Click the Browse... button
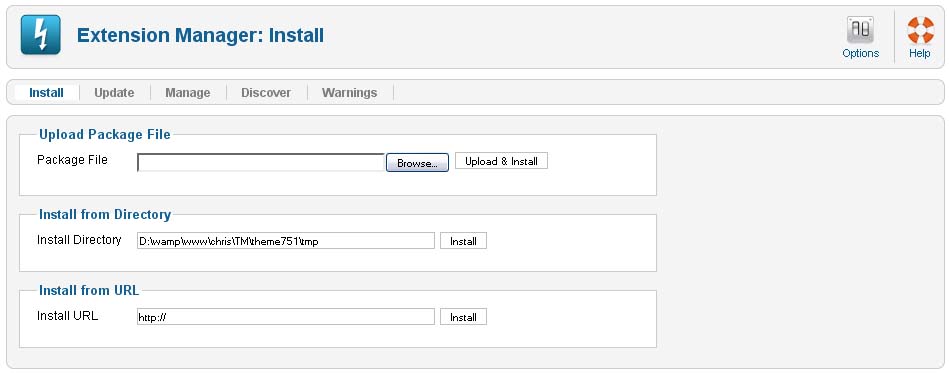 [417, 163]
